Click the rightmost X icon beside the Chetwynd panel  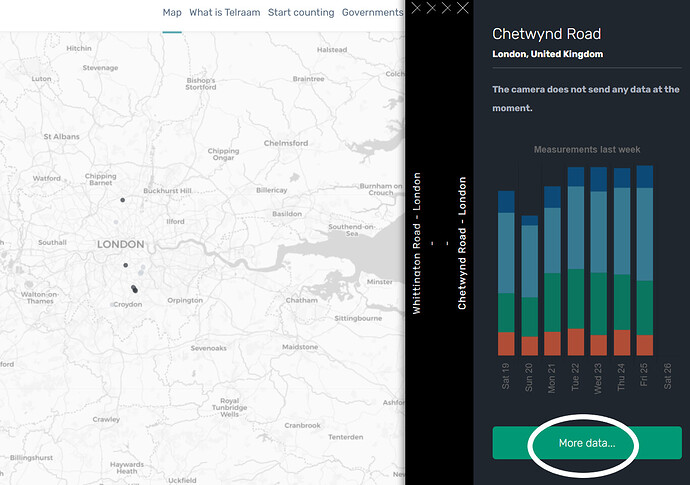[x=462, y=8]
